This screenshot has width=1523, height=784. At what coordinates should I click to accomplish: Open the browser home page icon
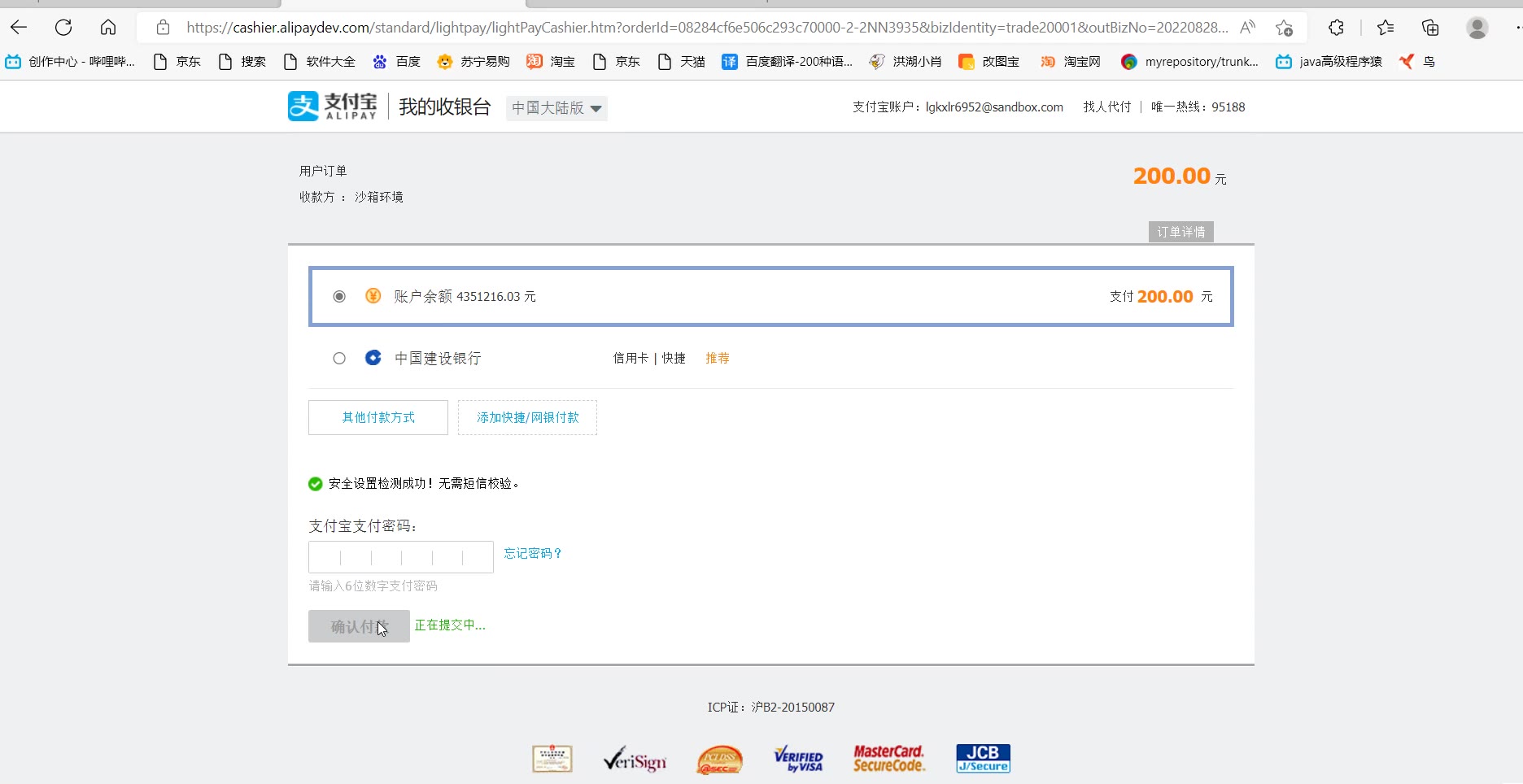[x=108, y=28]
